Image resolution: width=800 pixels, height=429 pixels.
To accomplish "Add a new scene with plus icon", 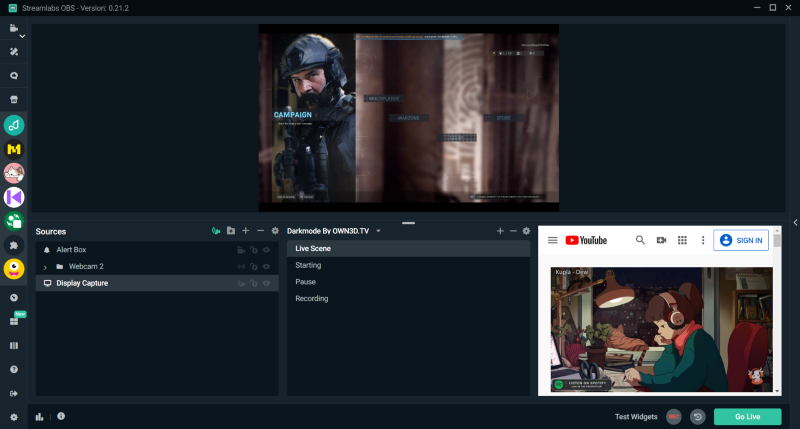I will [x=500, y=231].
